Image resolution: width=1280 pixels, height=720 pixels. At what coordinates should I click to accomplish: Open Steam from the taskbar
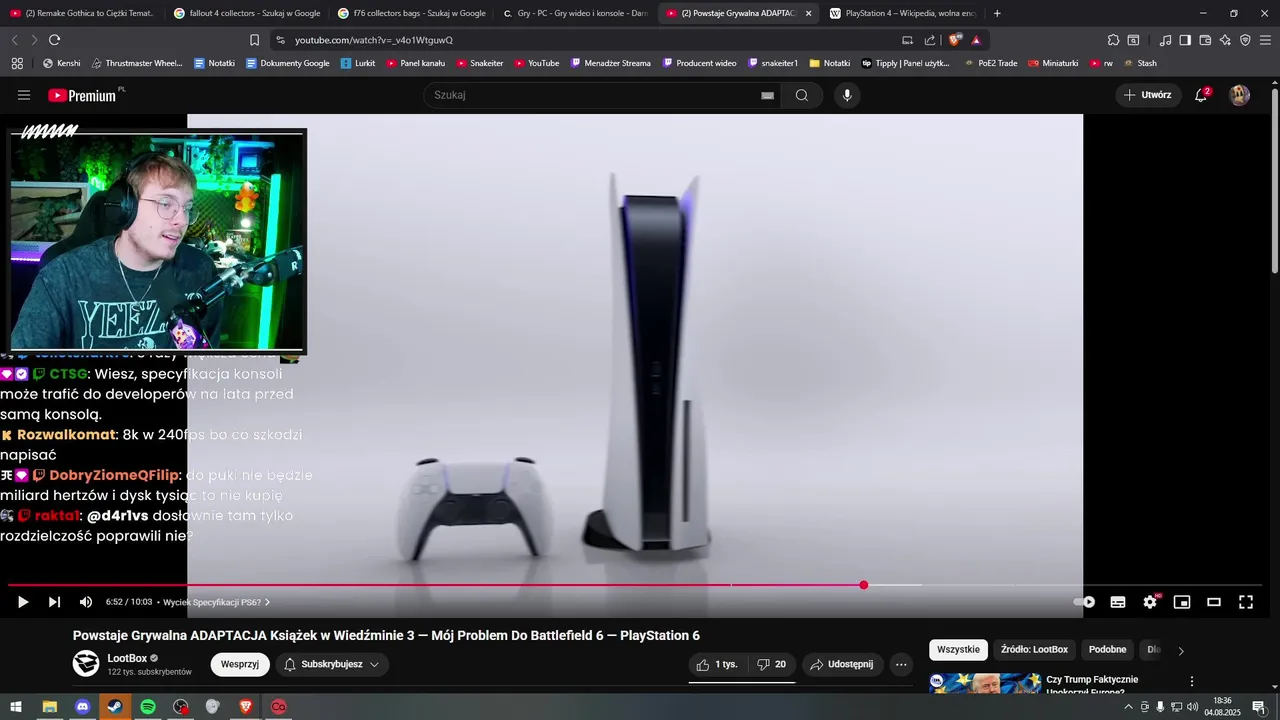115,707
